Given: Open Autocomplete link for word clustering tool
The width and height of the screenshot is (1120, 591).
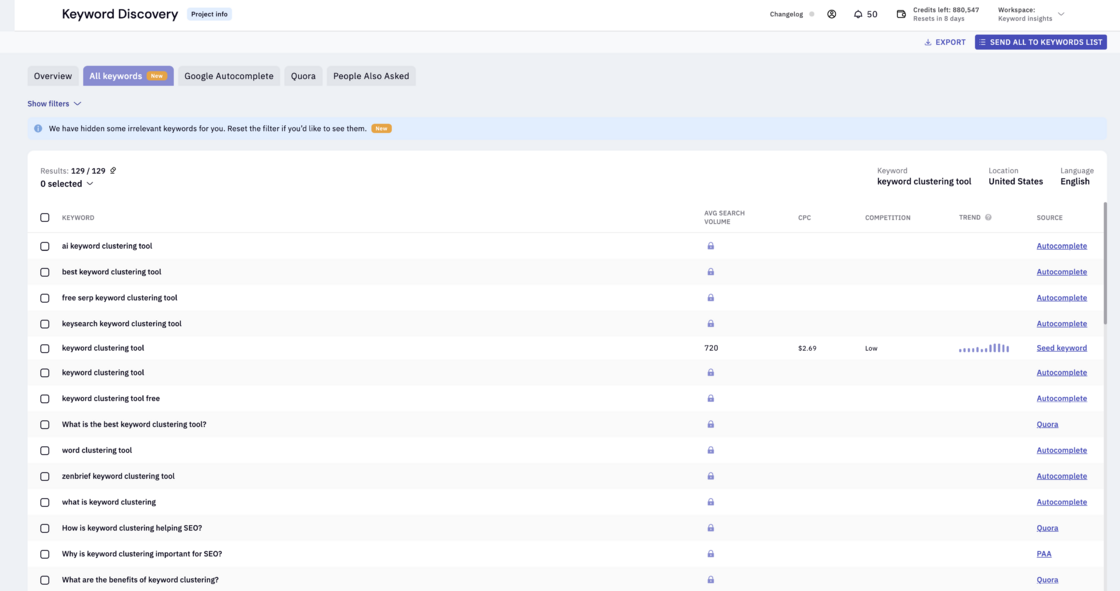Looking at the screenshot, I should pos(1061,450).
